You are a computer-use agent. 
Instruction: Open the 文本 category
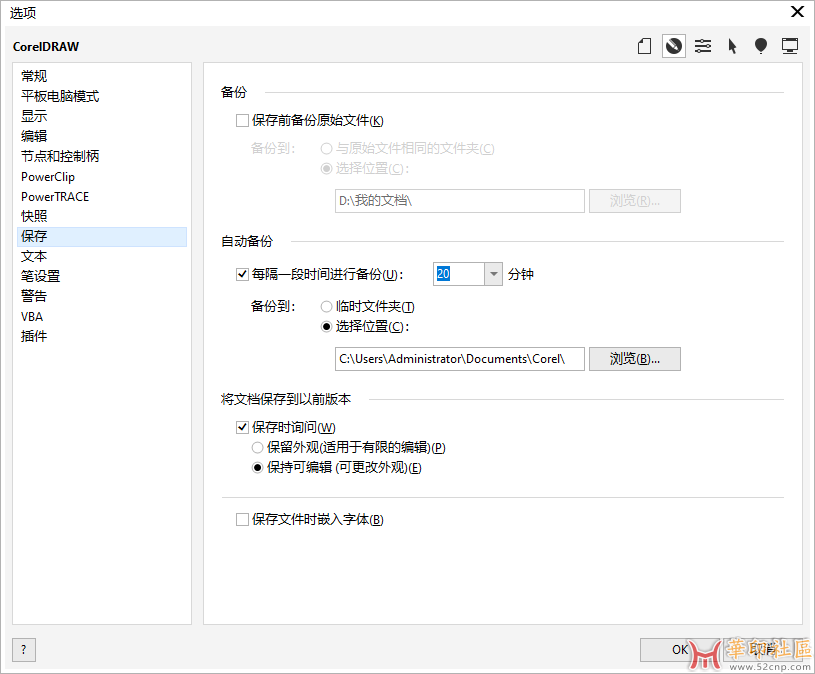click(x=102, y=256)
